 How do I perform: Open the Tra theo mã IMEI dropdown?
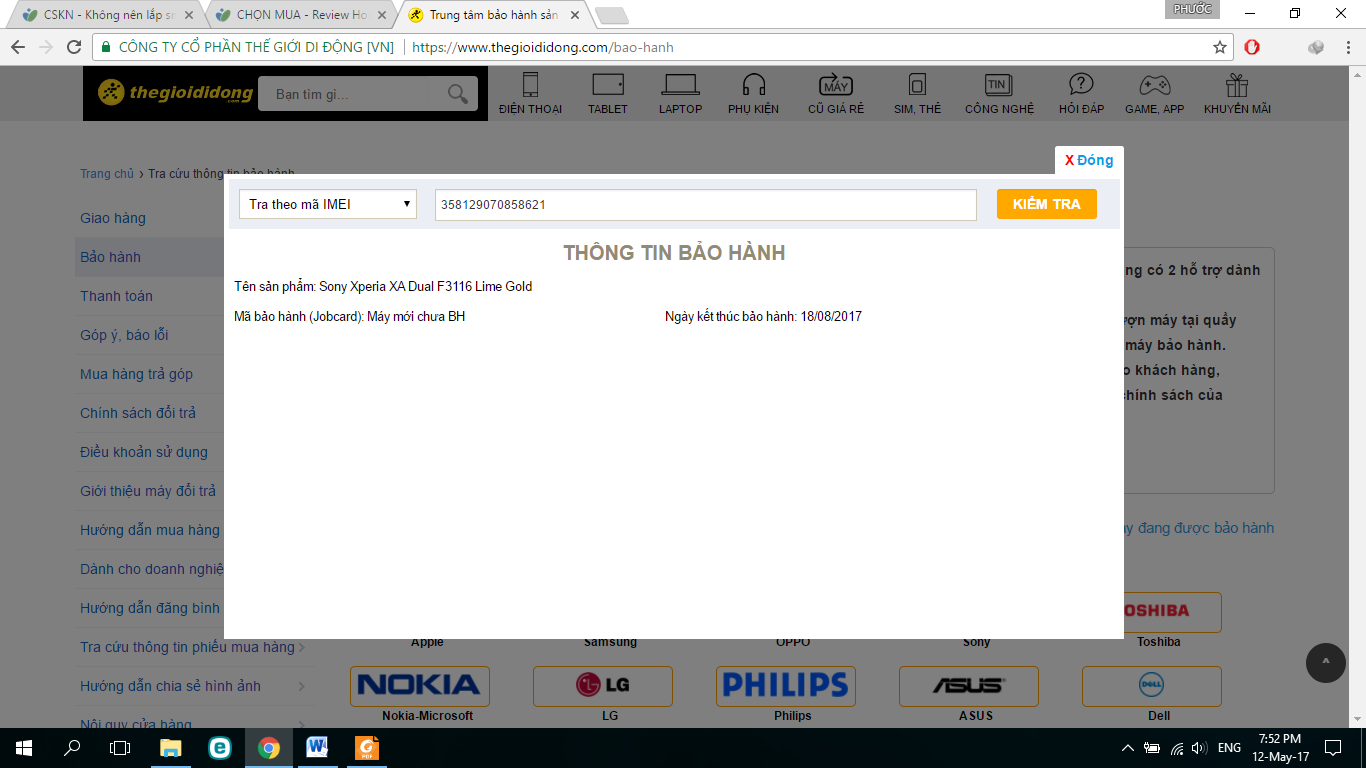click(327, 204)
